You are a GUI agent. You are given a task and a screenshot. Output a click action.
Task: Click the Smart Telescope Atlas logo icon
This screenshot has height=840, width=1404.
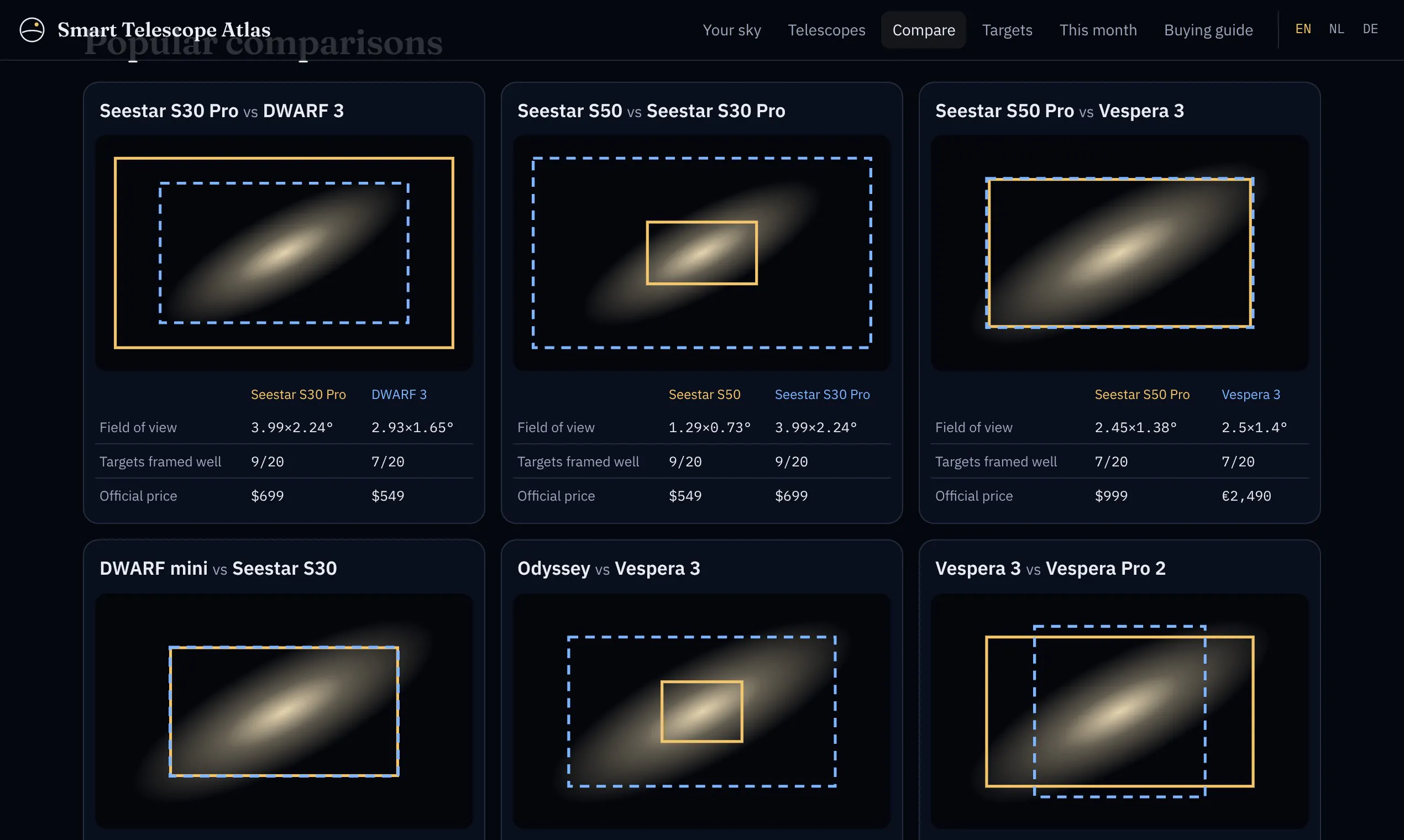32,29
